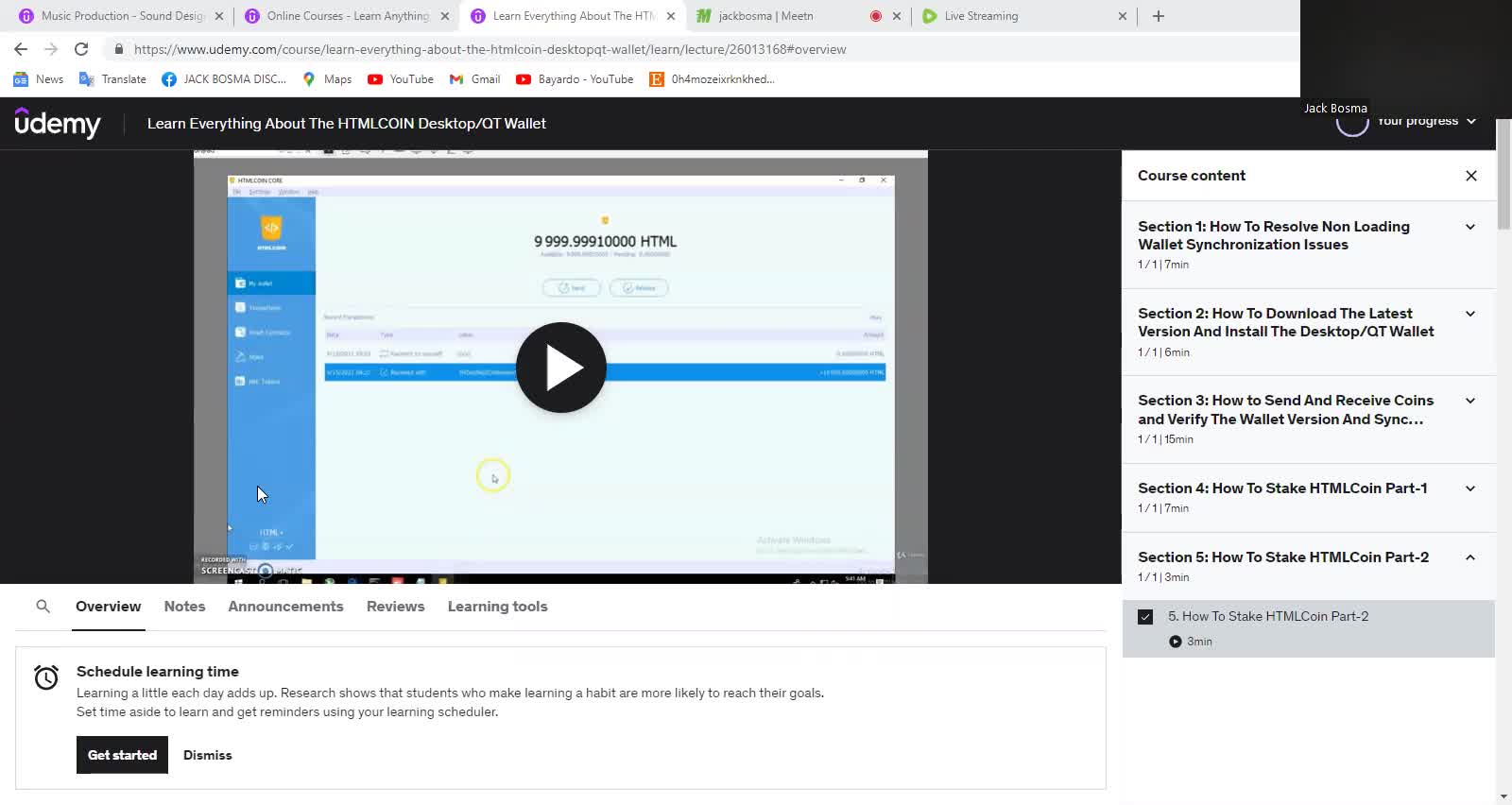
Task: Go back with browser back arrow
Action: [x=21, y=49]
